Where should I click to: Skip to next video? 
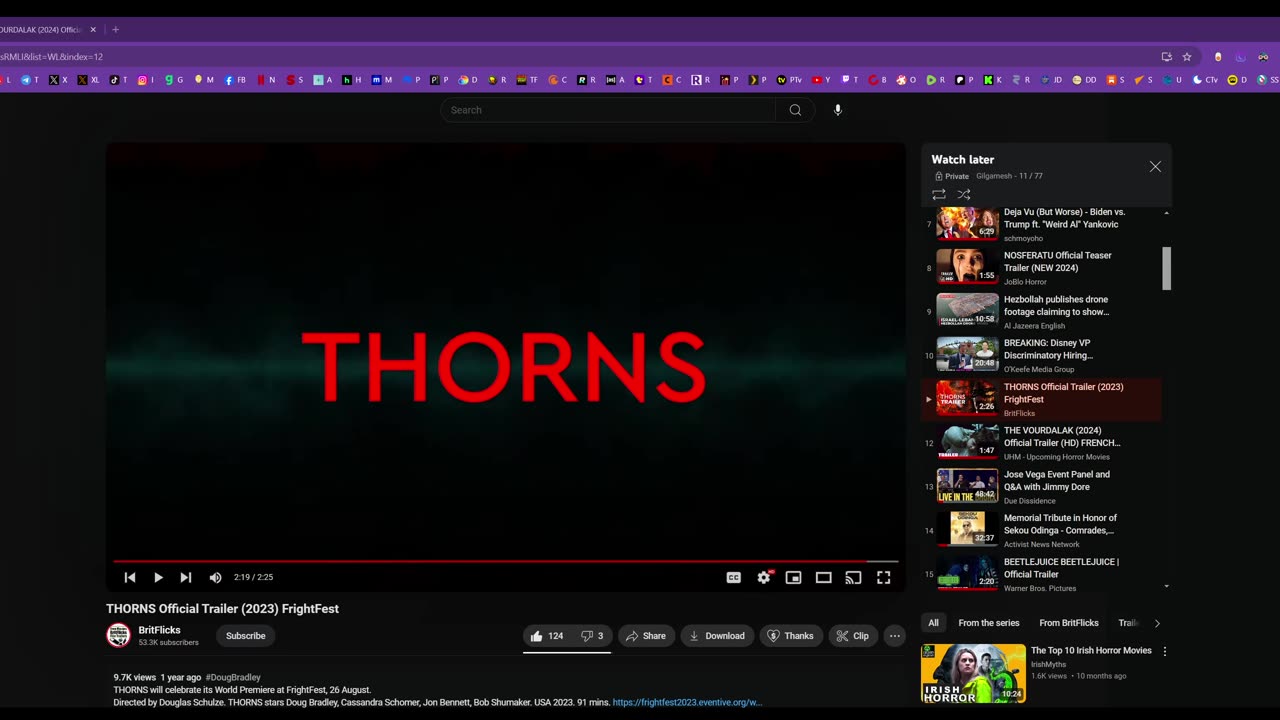186,577
